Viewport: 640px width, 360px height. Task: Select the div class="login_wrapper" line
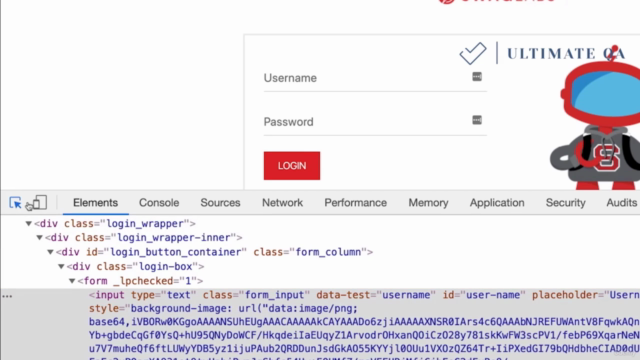pyautogui.click(x=115, y=224)
